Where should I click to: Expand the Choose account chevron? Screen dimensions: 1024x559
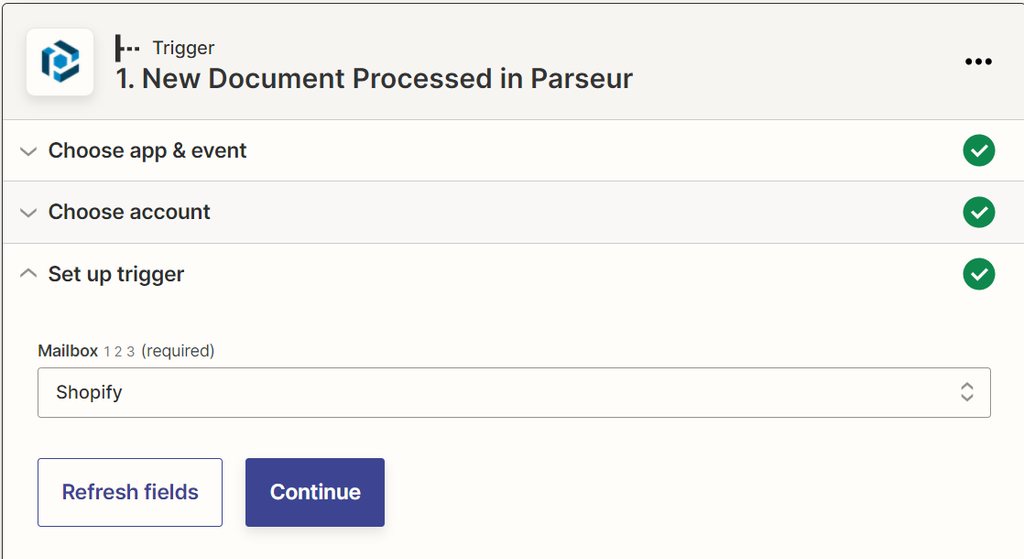(29, 213)
